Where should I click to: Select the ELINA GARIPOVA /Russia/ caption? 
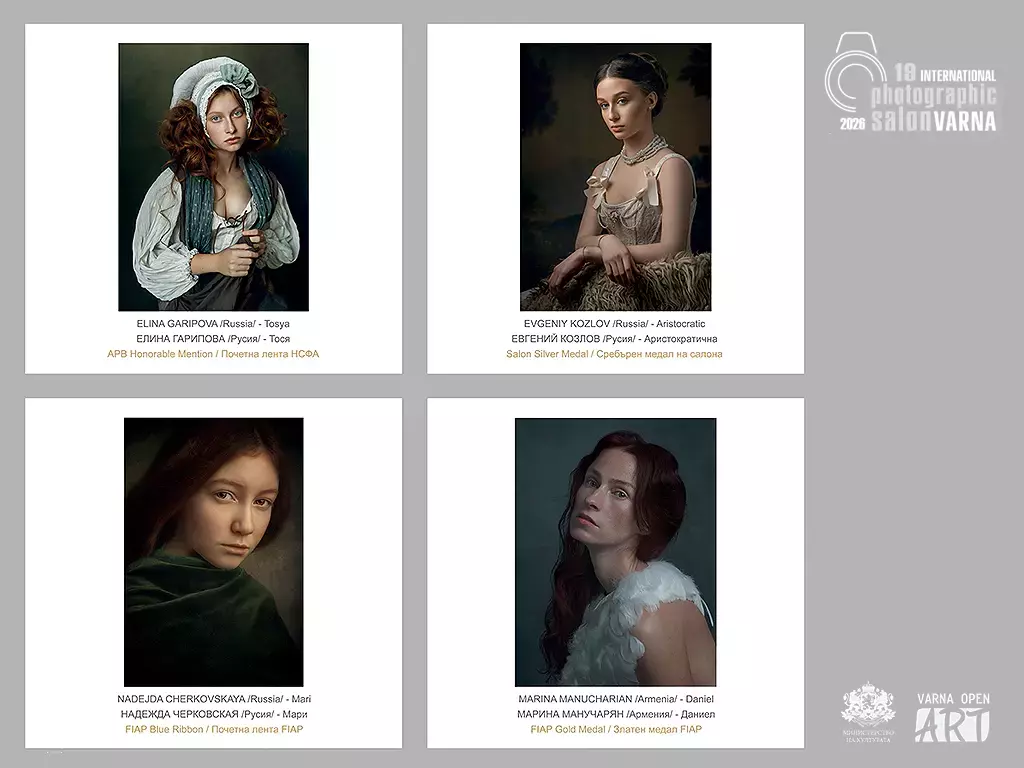tap(213, 323)
